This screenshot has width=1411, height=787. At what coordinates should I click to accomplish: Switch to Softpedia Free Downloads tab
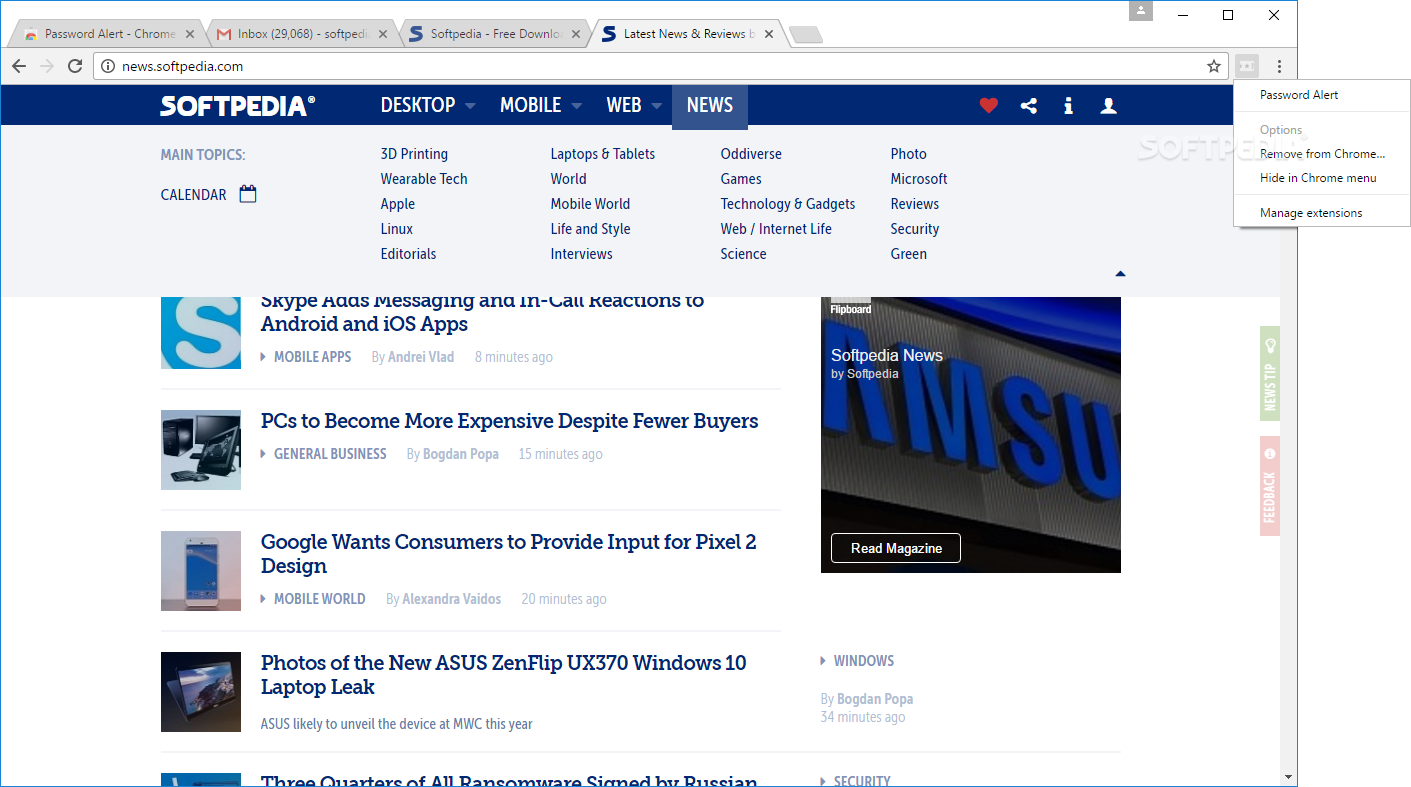coord(494,34)
